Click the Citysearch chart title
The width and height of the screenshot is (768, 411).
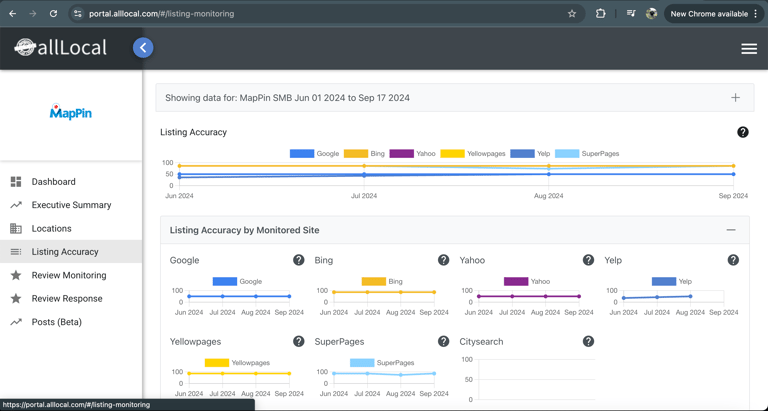tap(481, 341)
